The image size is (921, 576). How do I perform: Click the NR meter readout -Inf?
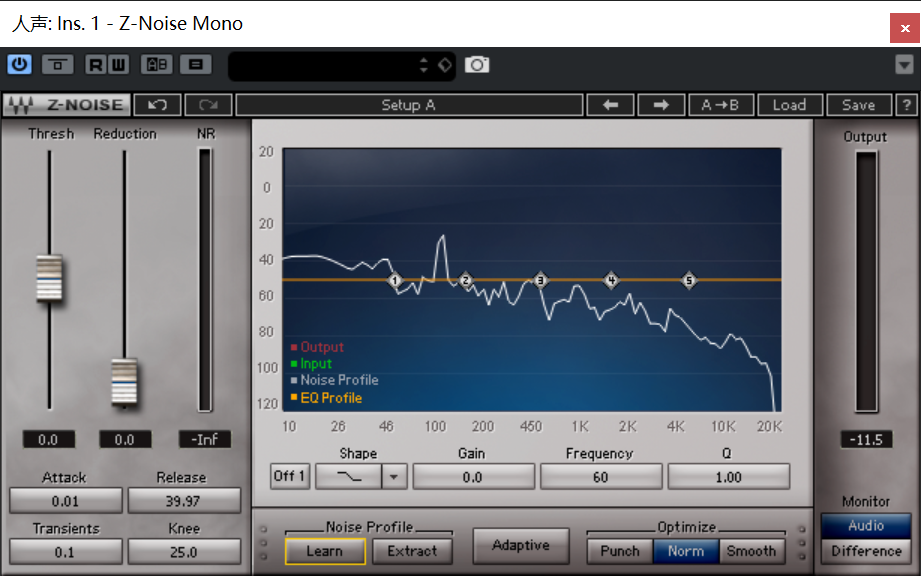tap(204, 439)
